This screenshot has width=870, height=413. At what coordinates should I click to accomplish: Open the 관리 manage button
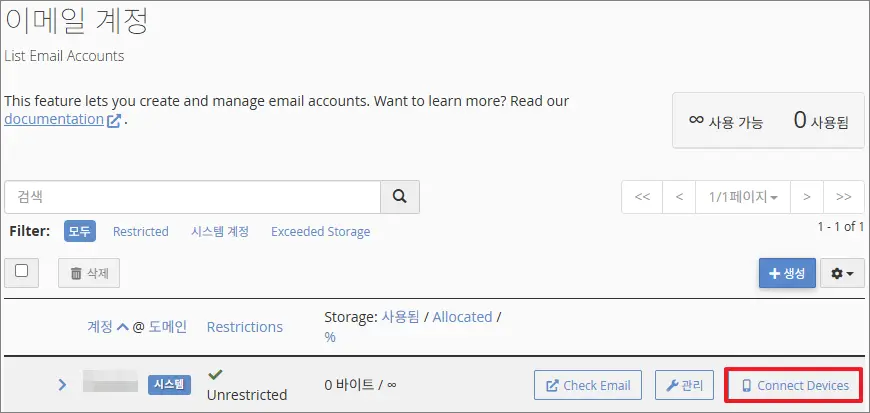point(685,386)
